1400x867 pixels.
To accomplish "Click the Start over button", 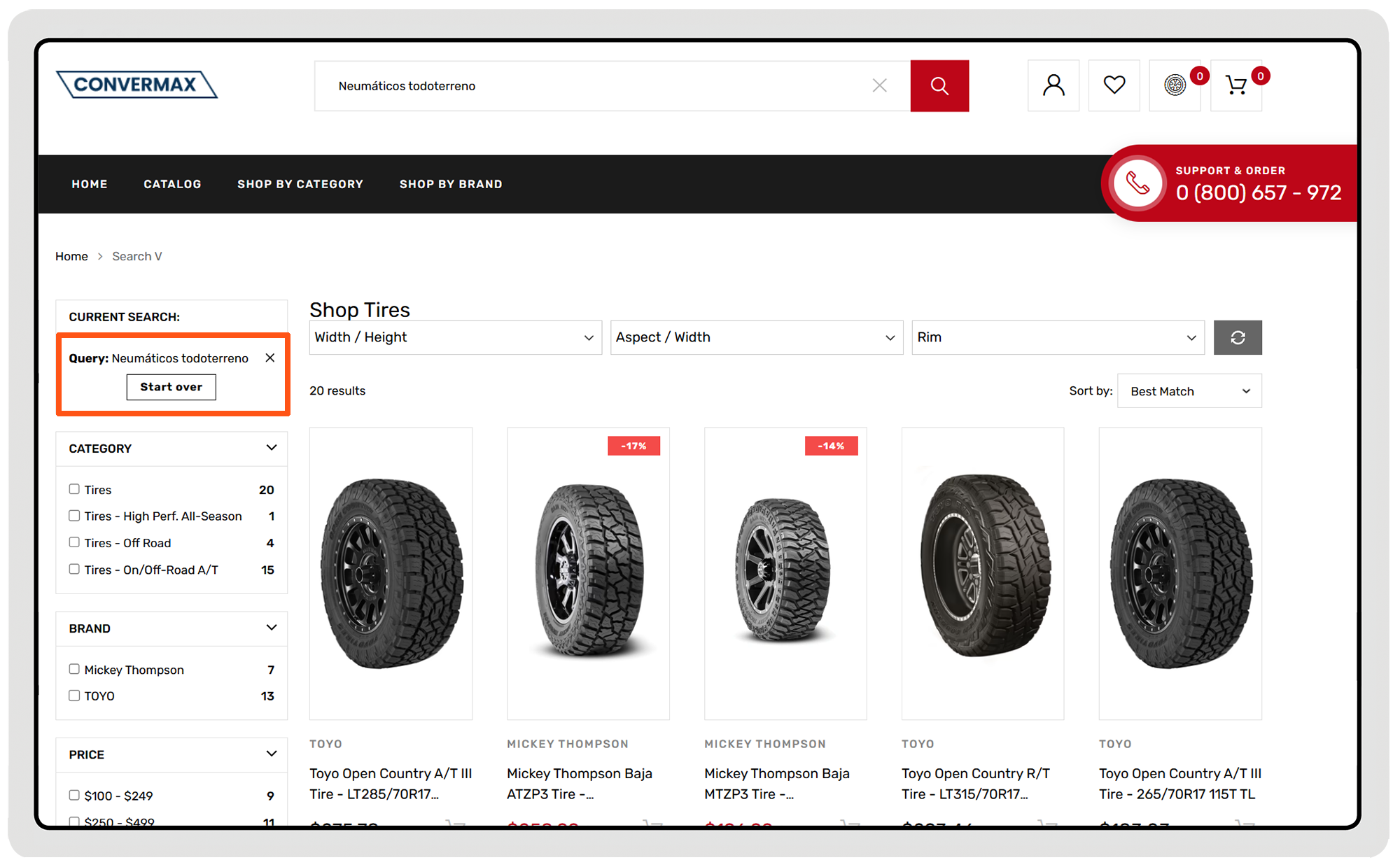I will (x=171, y=387).
